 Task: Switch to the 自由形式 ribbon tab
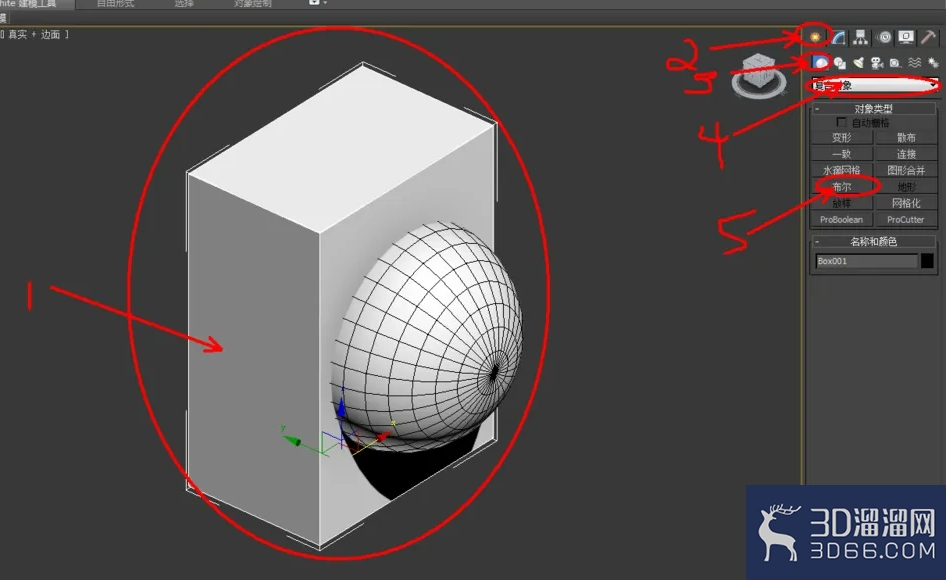(x=115, y=4)
